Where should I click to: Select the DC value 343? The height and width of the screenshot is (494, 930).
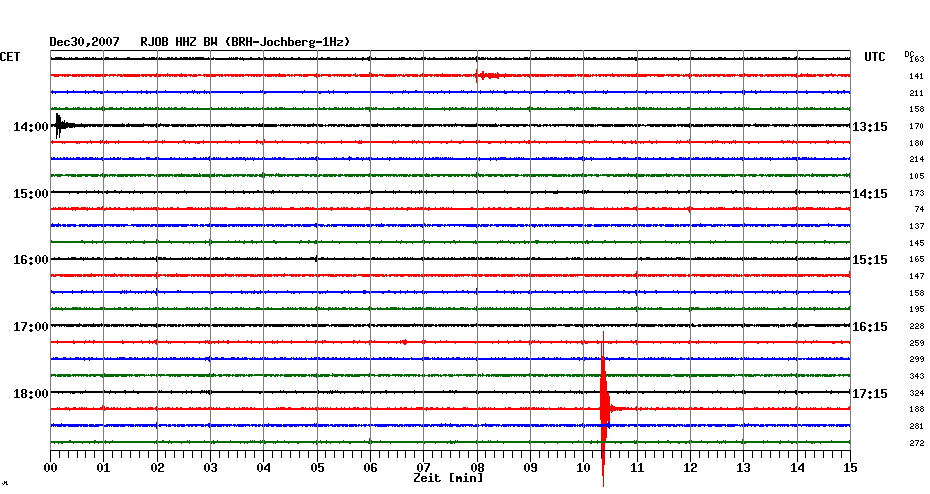pos(916,377)
